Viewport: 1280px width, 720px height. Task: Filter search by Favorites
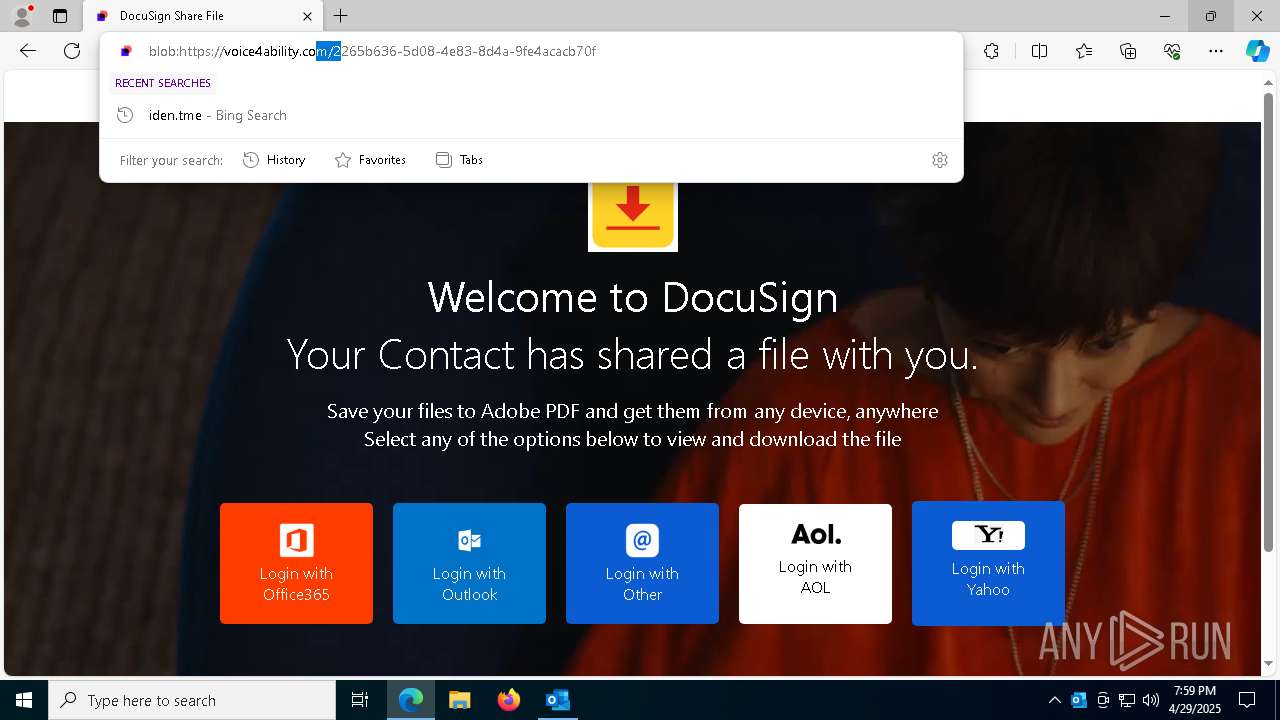point(370,160)
